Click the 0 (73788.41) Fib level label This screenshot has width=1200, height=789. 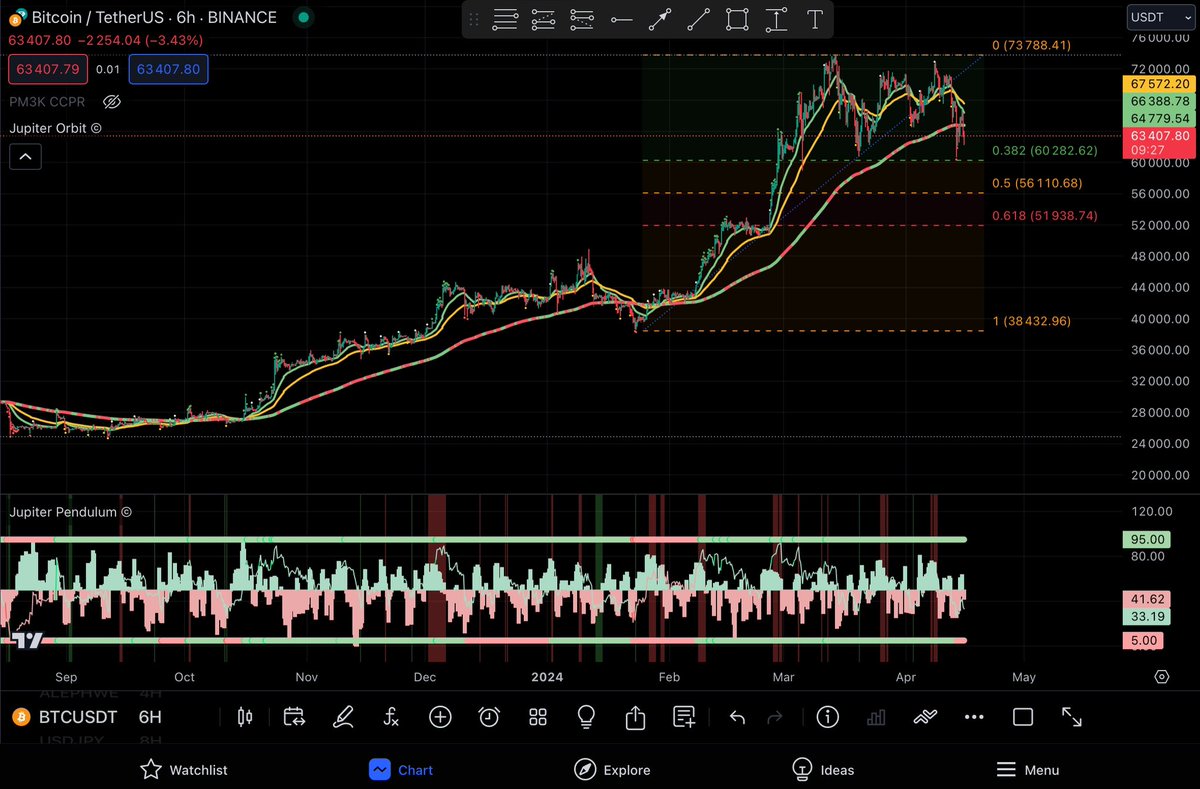[x=1031, y=45]
